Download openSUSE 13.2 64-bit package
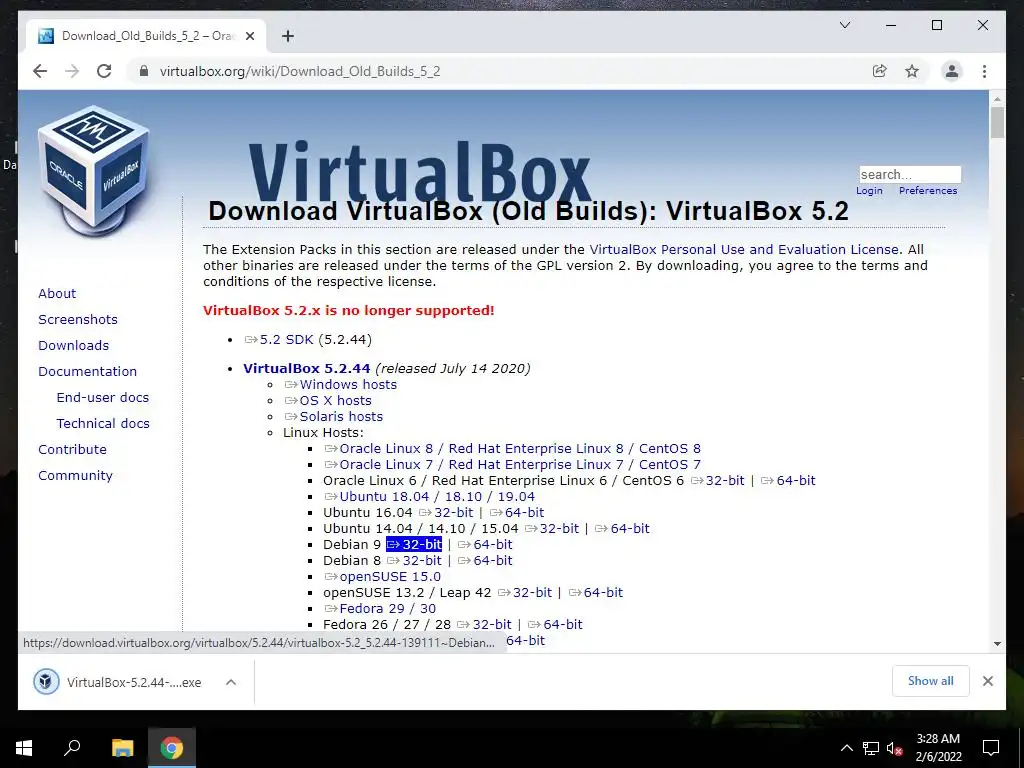1024x768 pixels. 596,592
